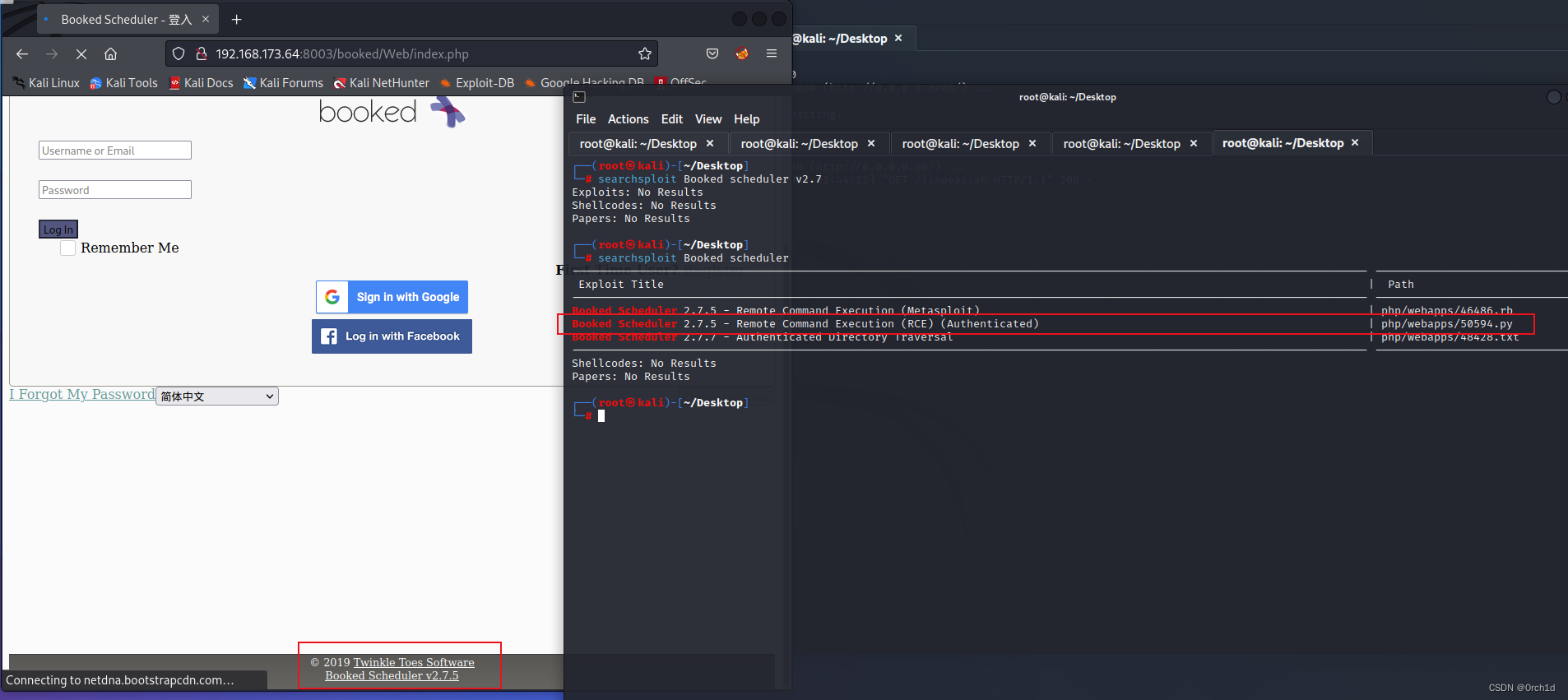The image size is (1568, 700).
Task: Click the background terminal @kali: ~/Desktop tab
Action: [x=840, y=39]
